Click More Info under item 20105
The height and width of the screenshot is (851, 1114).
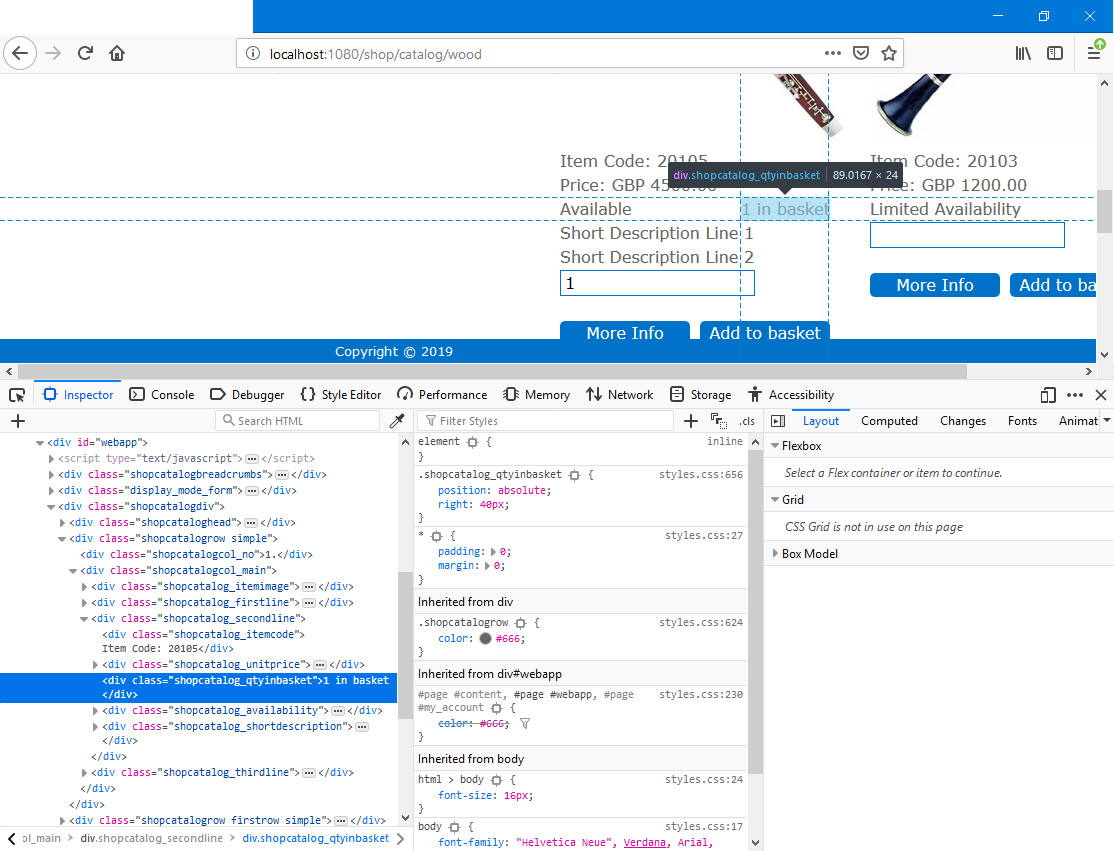(625, 331)
